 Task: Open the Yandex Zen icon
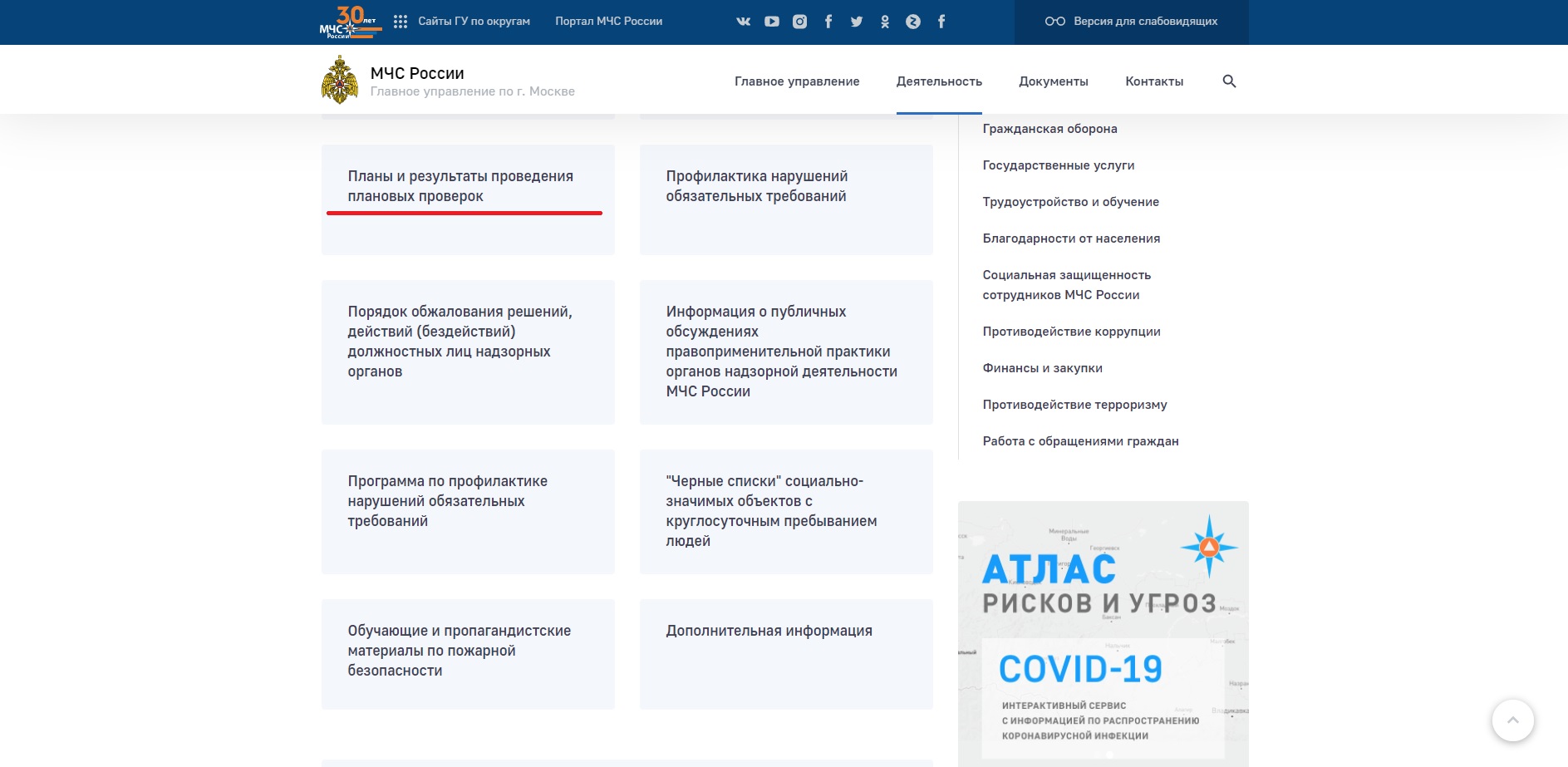click(x=913, y=22)
